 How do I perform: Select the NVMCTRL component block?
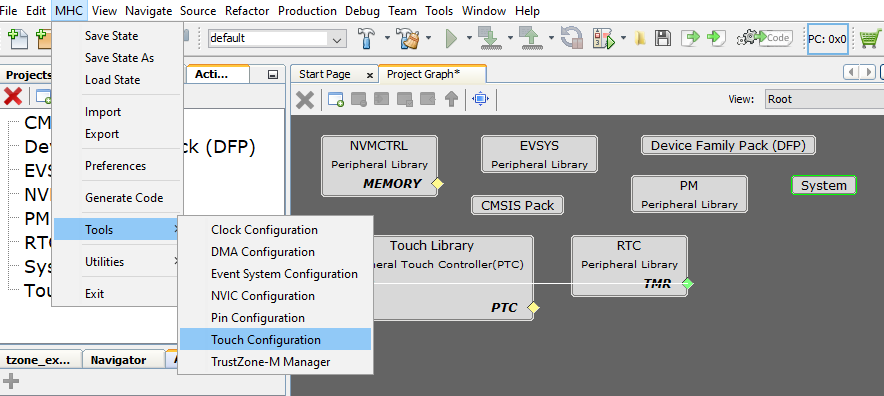point(379,166)
